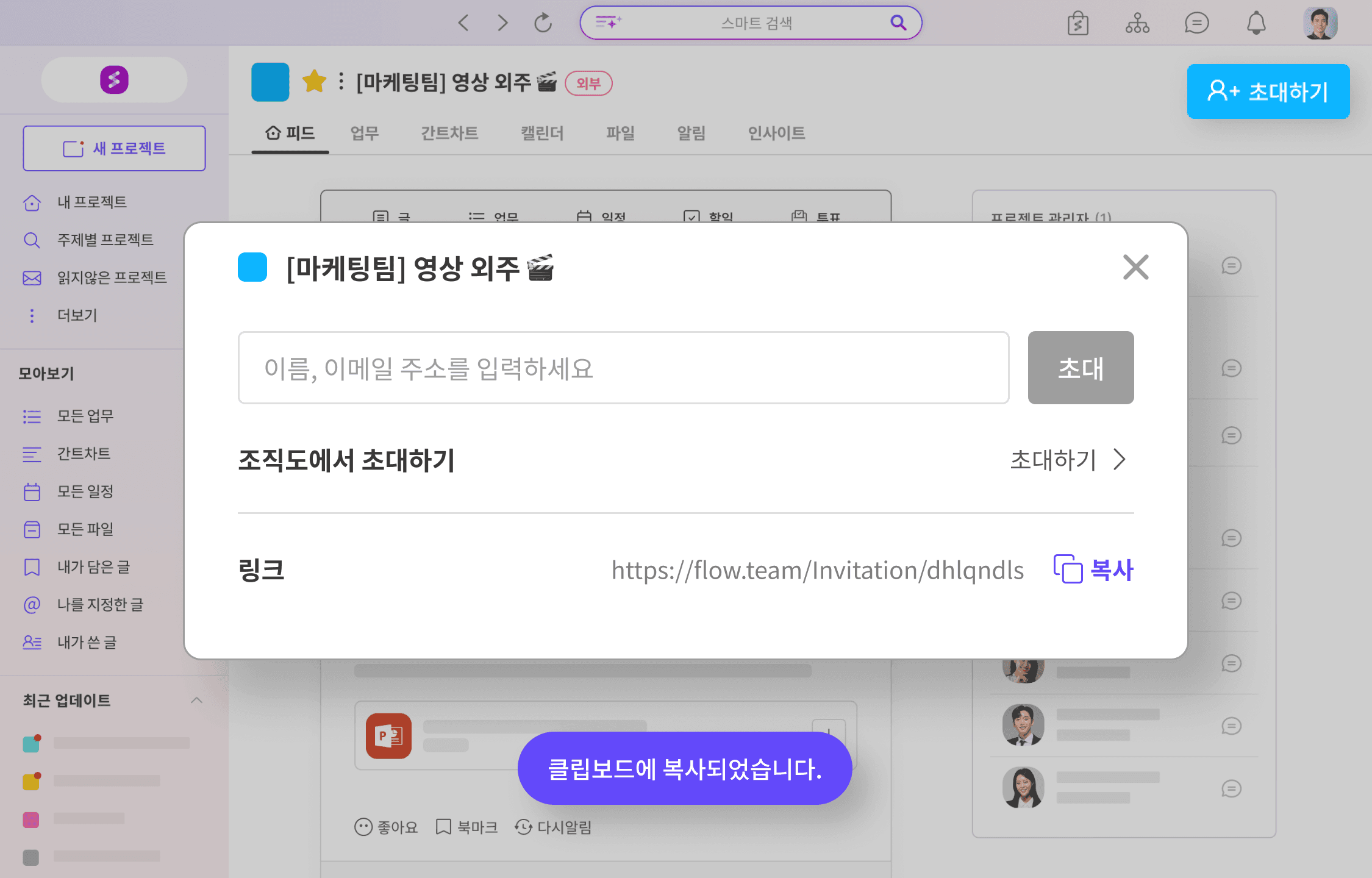Open the 인사이트 tab
Viewport: 1372px width, 878px height.
[x=776, y=133]
